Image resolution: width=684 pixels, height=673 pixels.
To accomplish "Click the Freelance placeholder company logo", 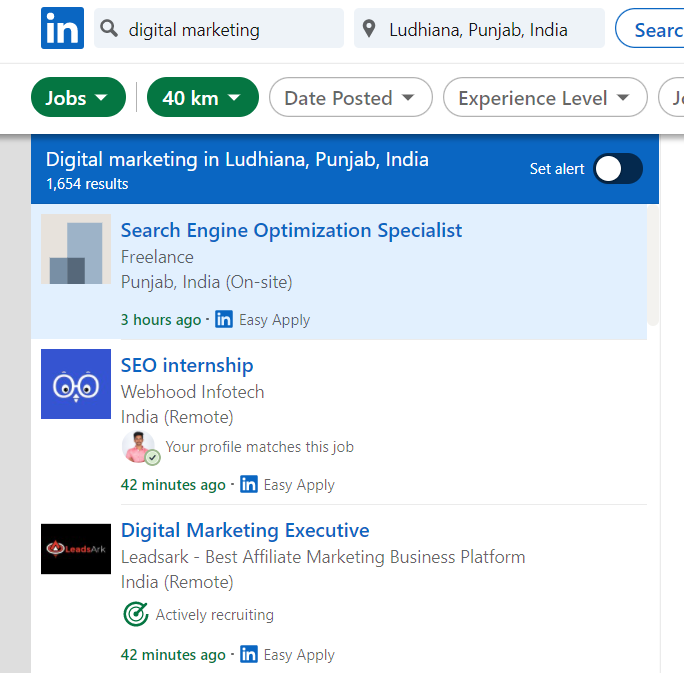I will (76, 249).
